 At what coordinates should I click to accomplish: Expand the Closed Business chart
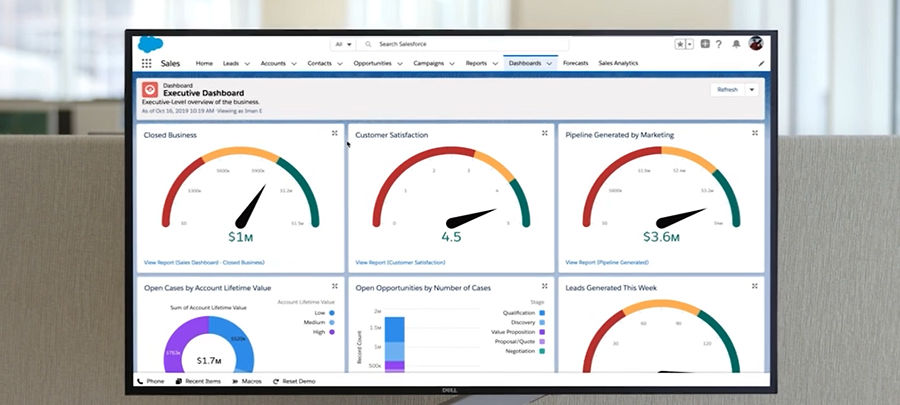click(x=334, y=133)
